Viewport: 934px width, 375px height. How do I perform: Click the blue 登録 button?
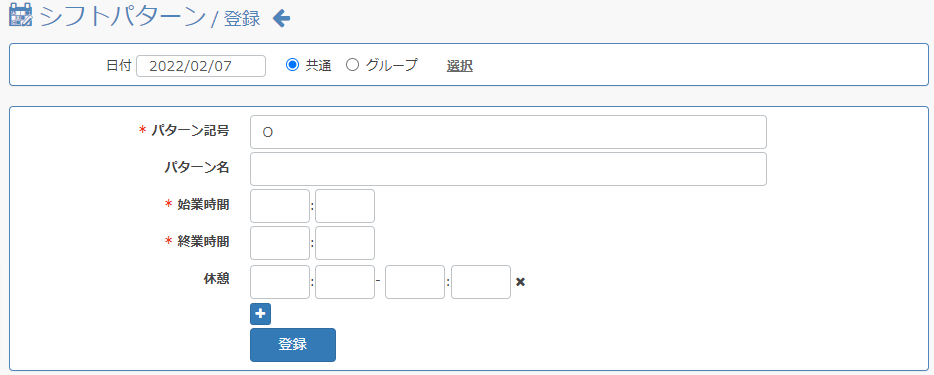[293, 345]
